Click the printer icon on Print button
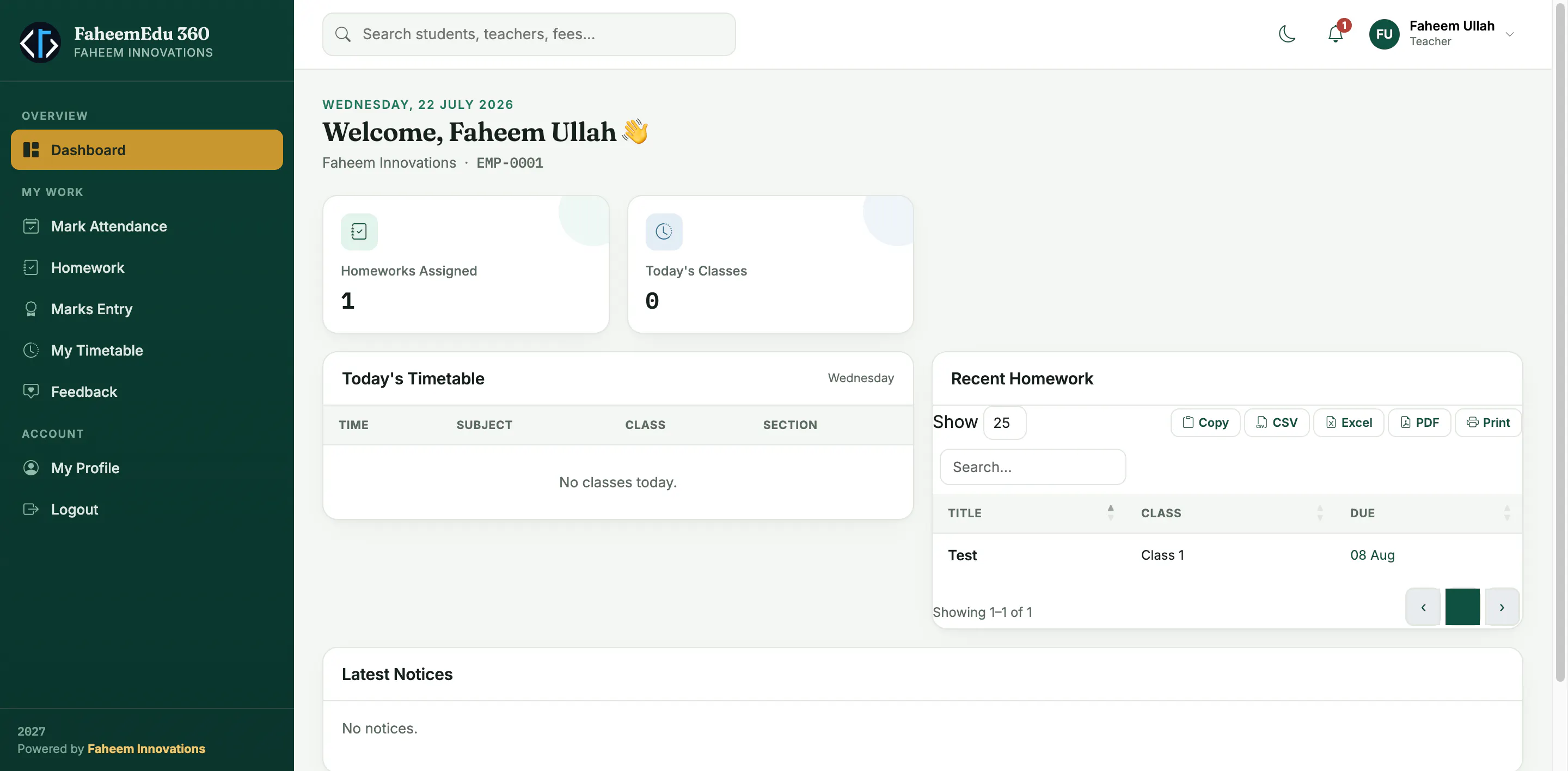The height and width of the screenshot is (771, 1568). [x=1472, y=423]
